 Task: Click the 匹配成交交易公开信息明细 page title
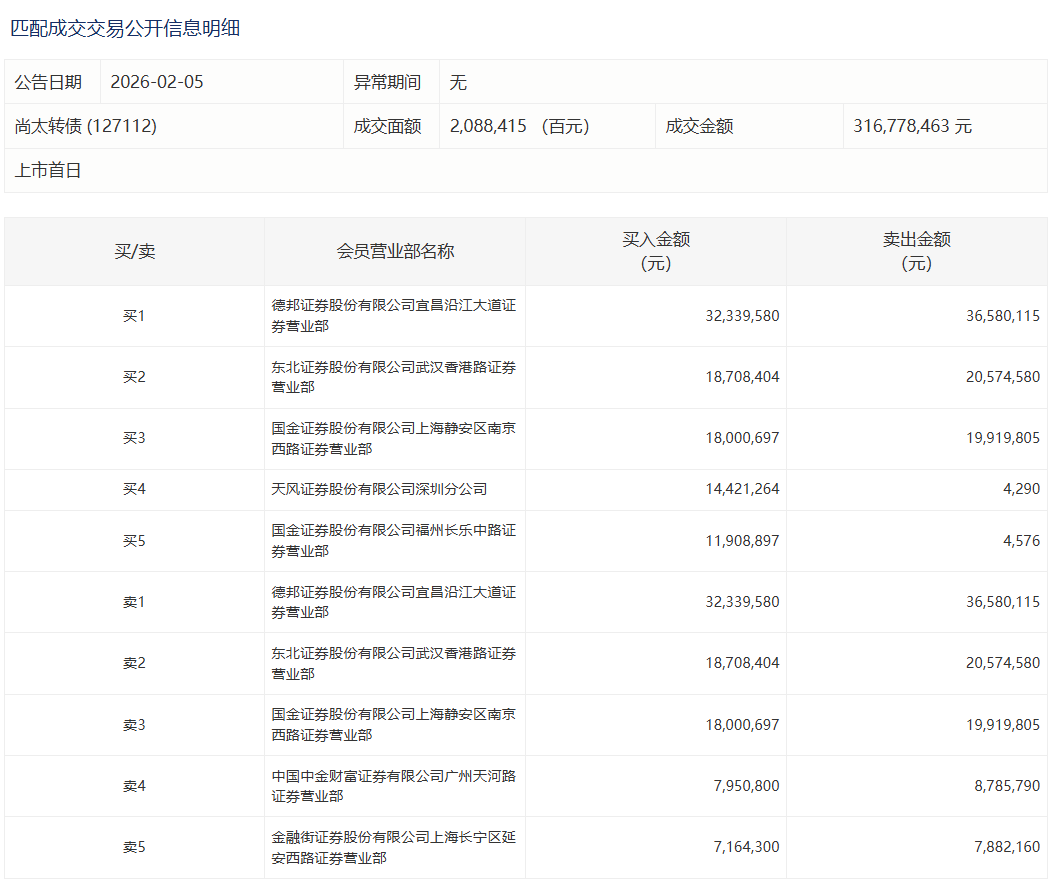tap(125, 28)
